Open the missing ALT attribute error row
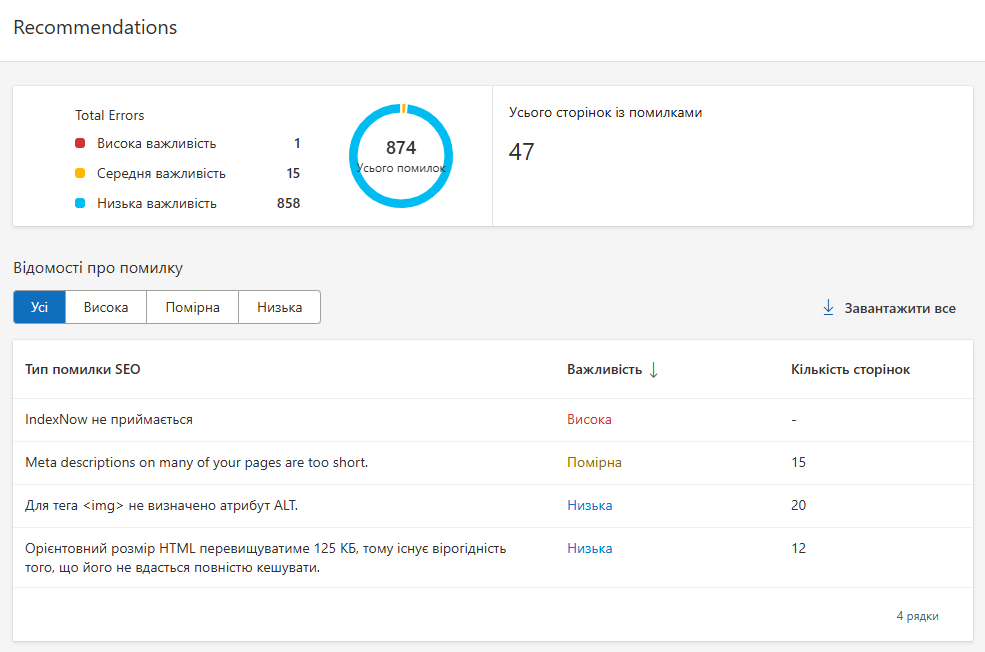 (161, 506)
